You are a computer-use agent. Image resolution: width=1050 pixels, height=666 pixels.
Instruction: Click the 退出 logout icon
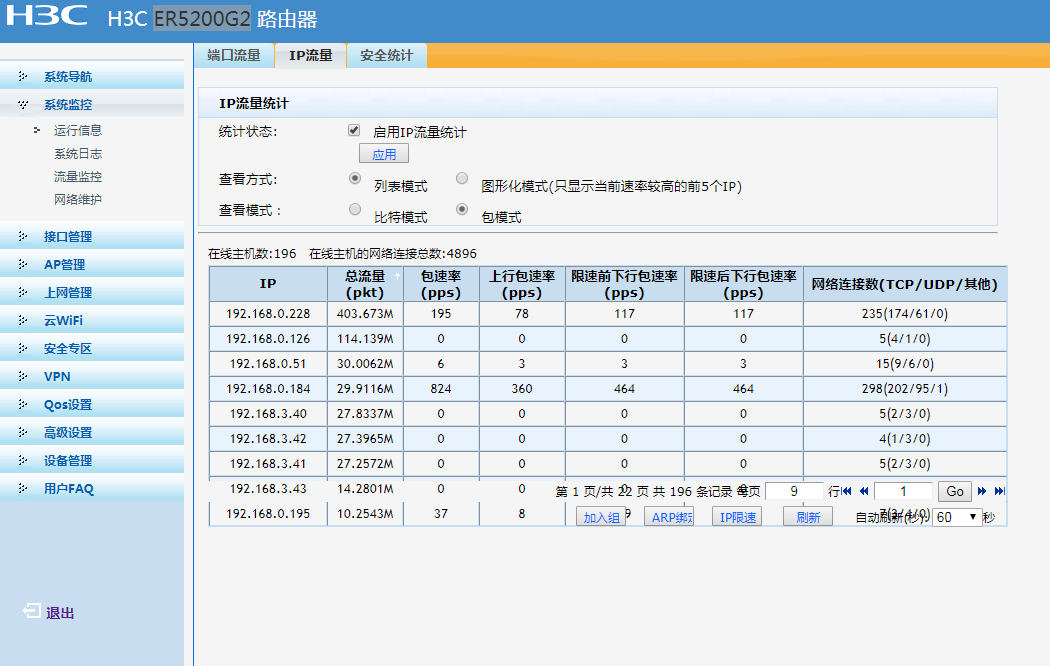tap(32, 612)
